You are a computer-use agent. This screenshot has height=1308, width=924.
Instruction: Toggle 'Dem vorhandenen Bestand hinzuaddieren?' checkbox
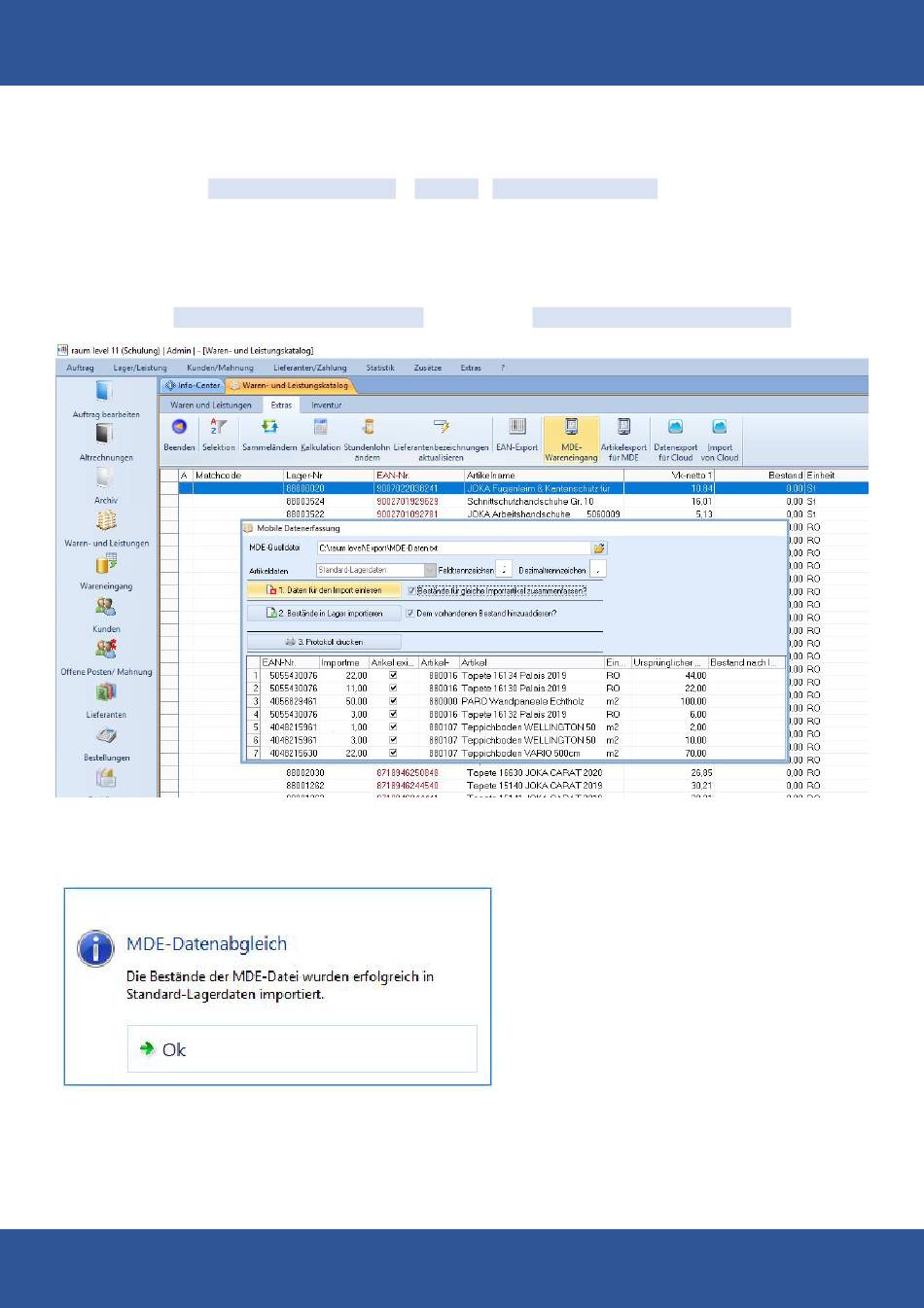(x=409, y=614)
